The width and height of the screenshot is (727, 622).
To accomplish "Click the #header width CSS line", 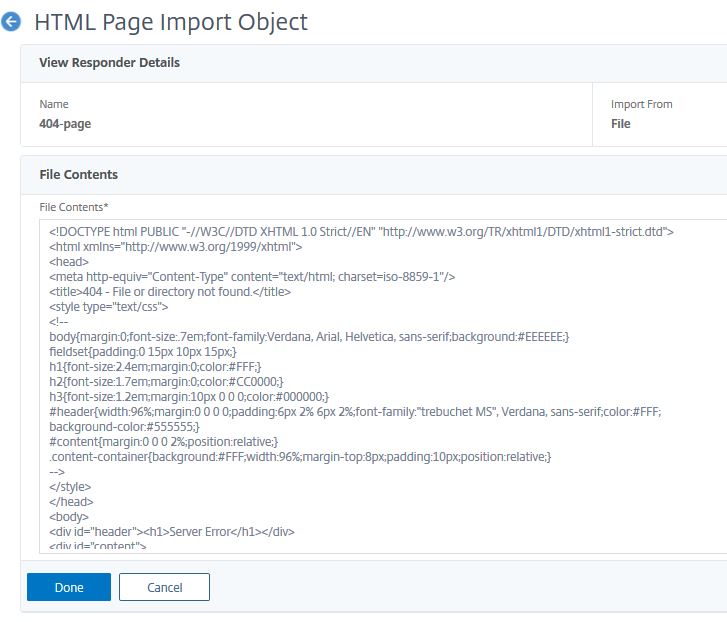I will (x=355, y=412).
